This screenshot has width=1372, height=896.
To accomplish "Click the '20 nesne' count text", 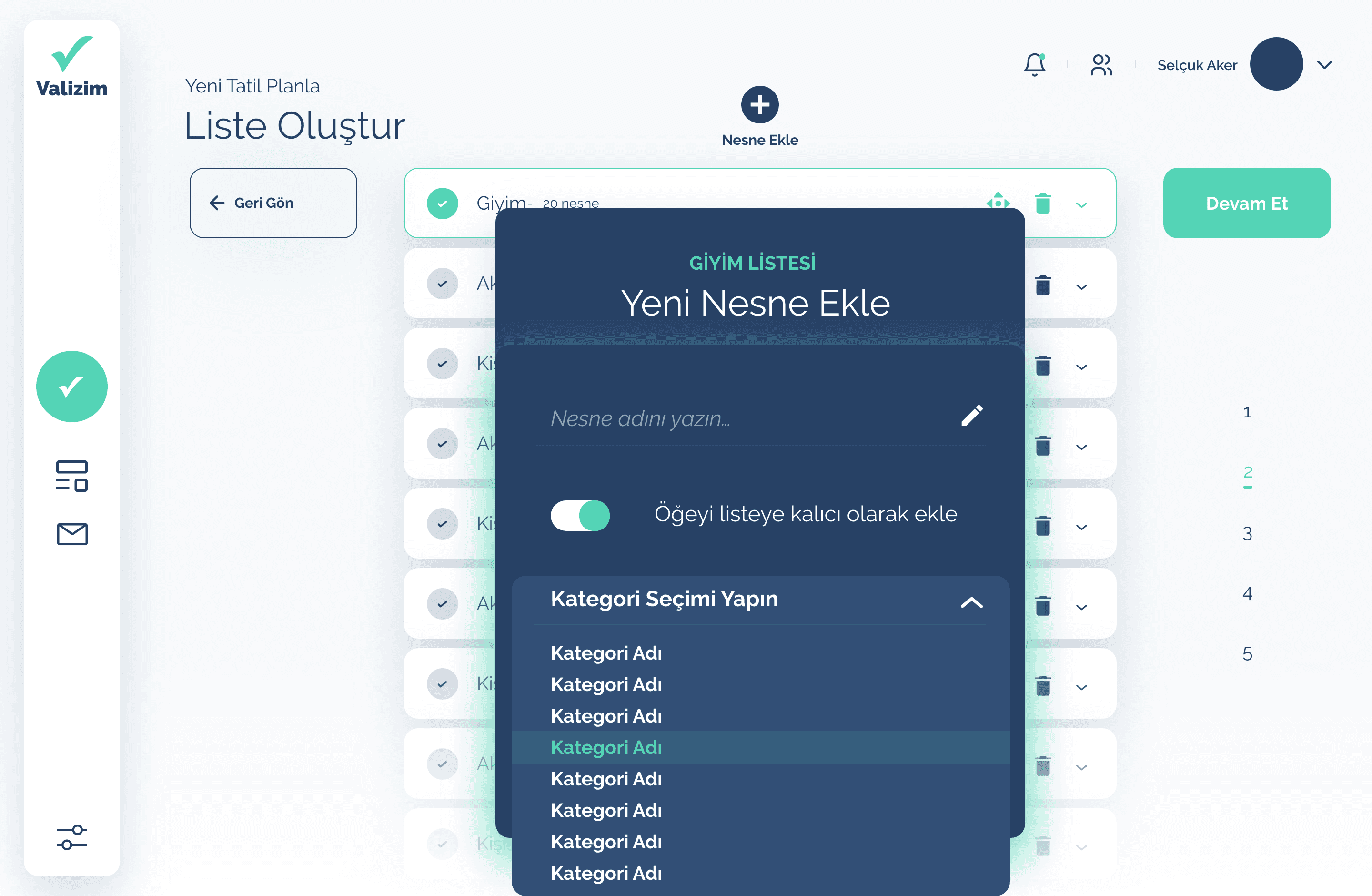I will 571,203.
